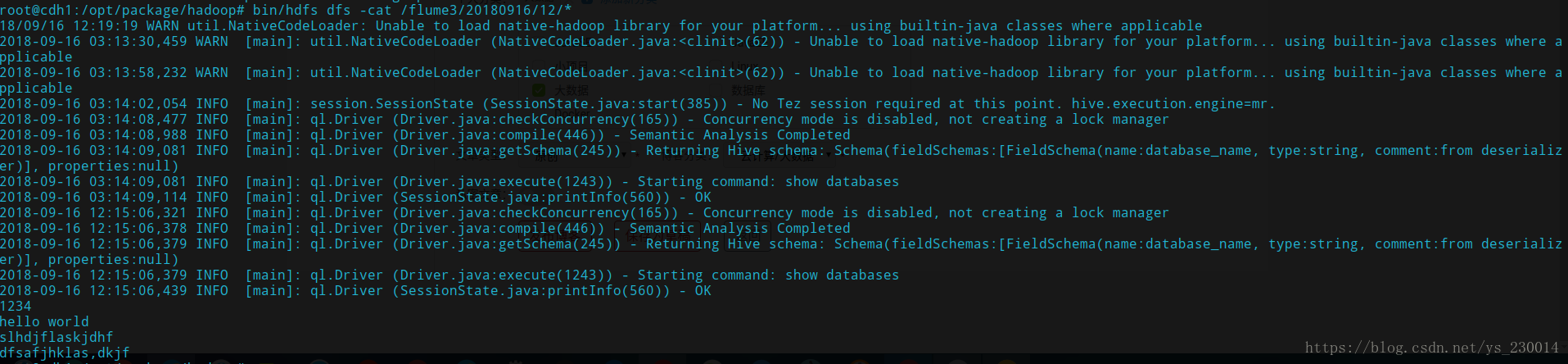Click the 'hello world' output line

[44, 321]
